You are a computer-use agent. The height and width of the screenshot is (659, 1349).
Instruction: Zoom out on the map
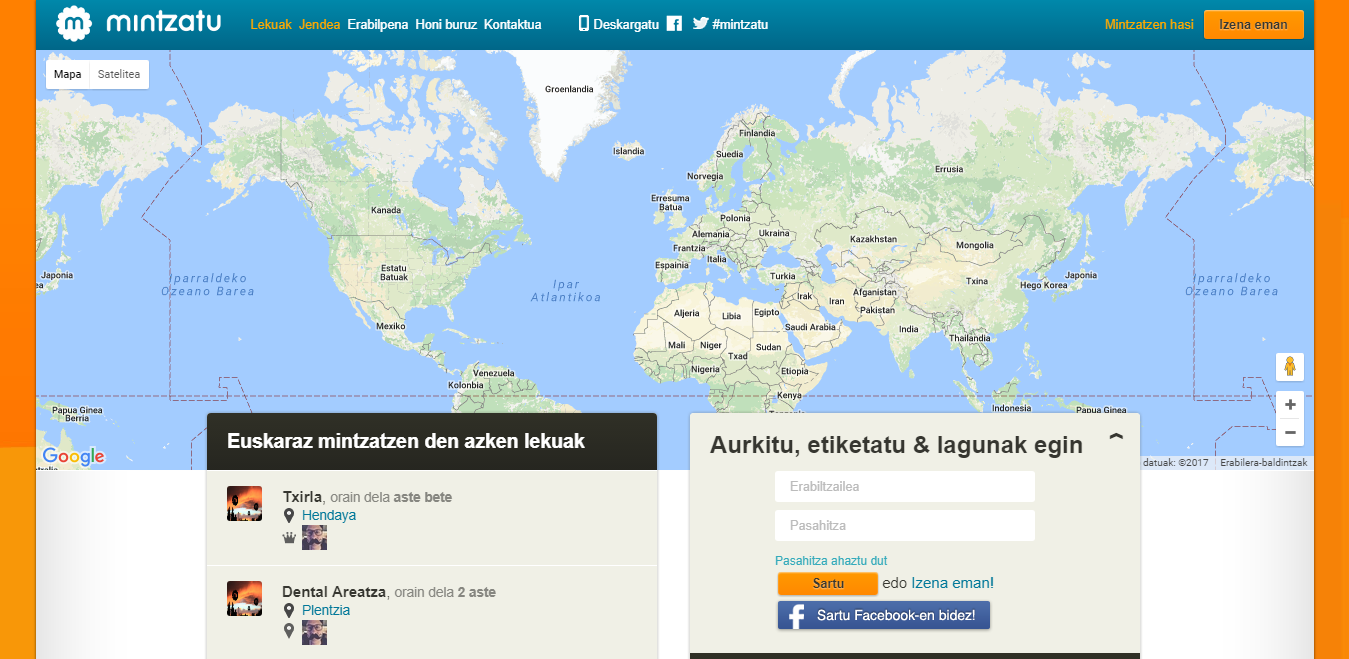1290,433
